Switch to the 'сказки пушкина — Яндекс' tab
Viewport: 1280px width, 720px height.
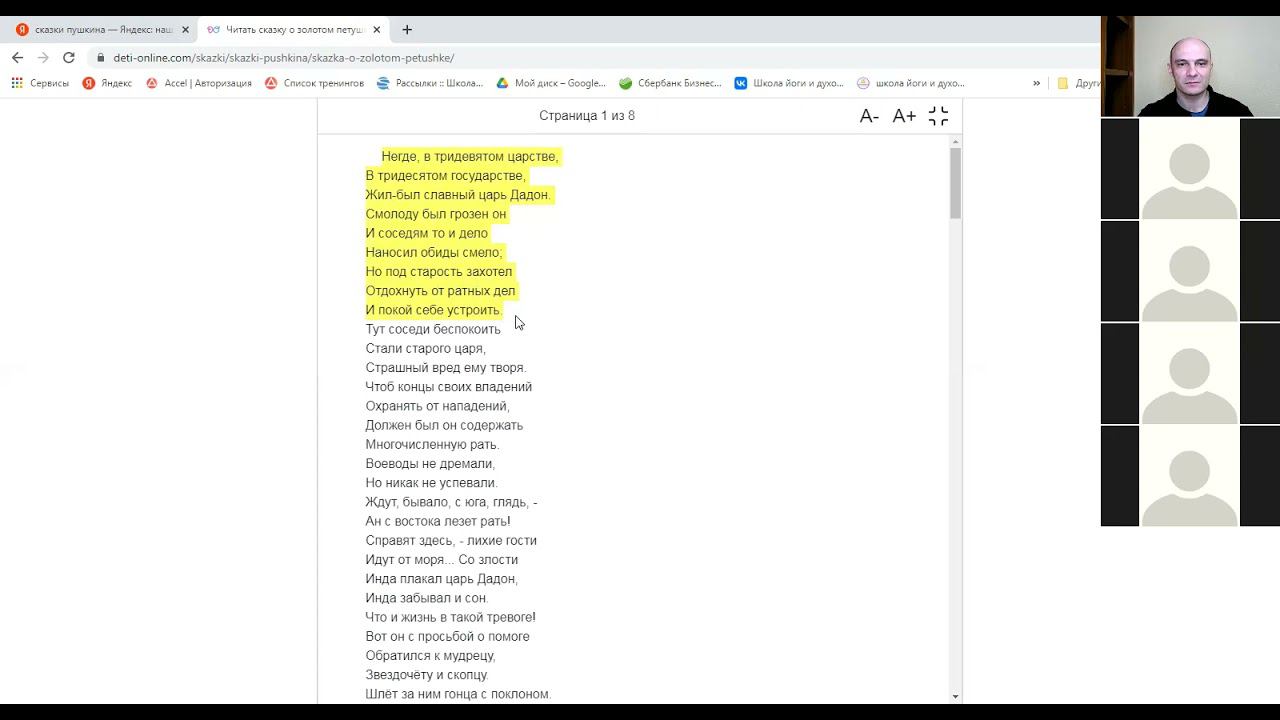(x=103, y=30)
